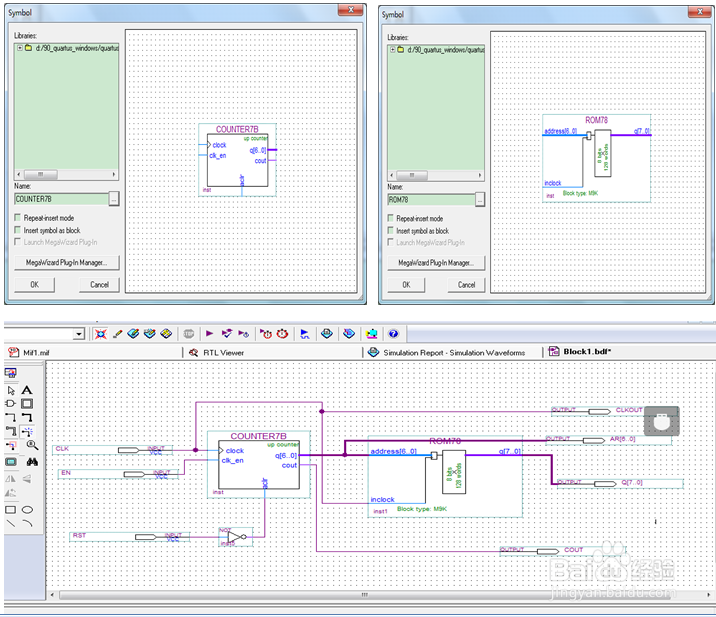Click OK in the ROM78 symbol dialog
The width and height of the screenshot is (716, 617).
tap(406, 285)
